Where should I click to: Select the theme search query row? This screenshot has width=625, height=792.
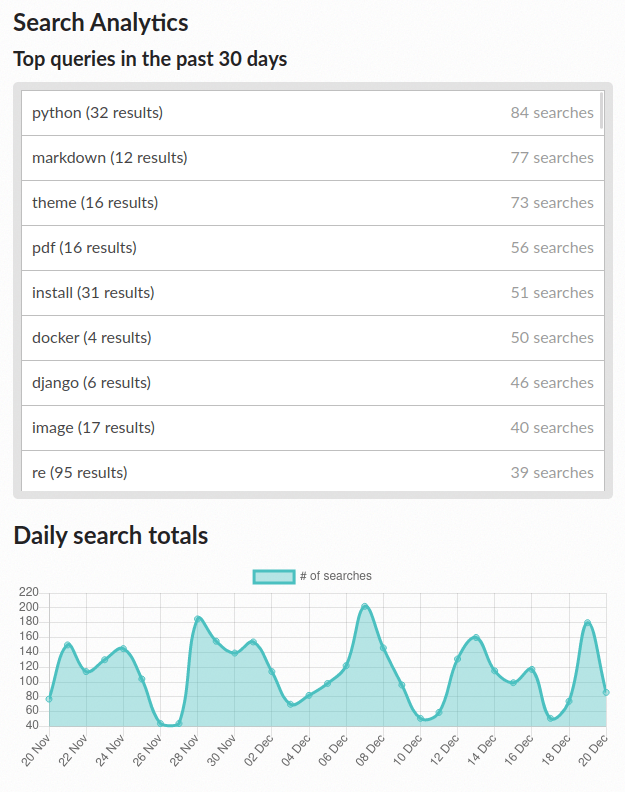point(313,203)
